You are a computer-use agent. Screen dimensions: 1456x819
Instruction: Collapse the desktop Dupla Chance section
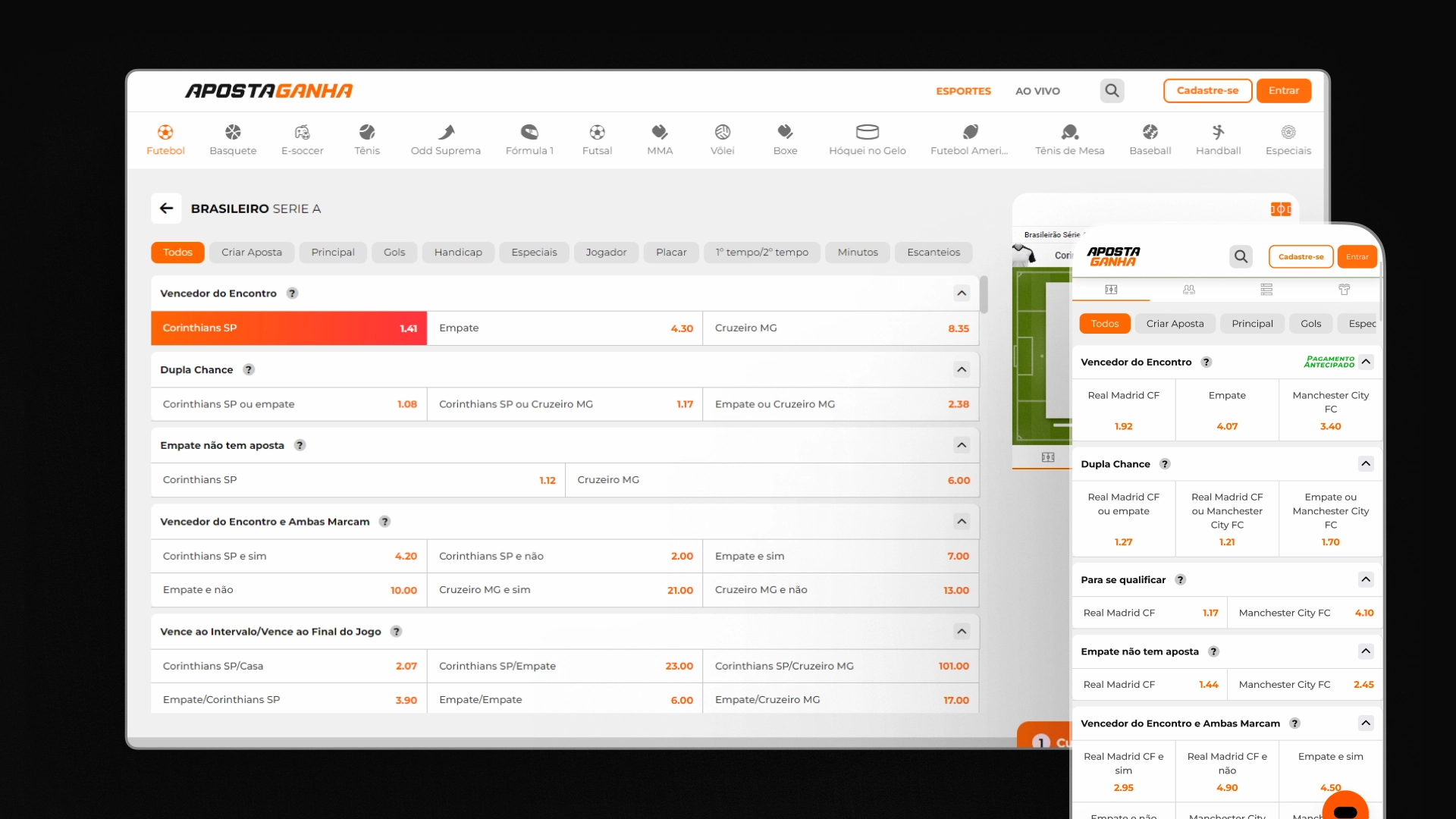pyautogui.click(x=962, y=370)
